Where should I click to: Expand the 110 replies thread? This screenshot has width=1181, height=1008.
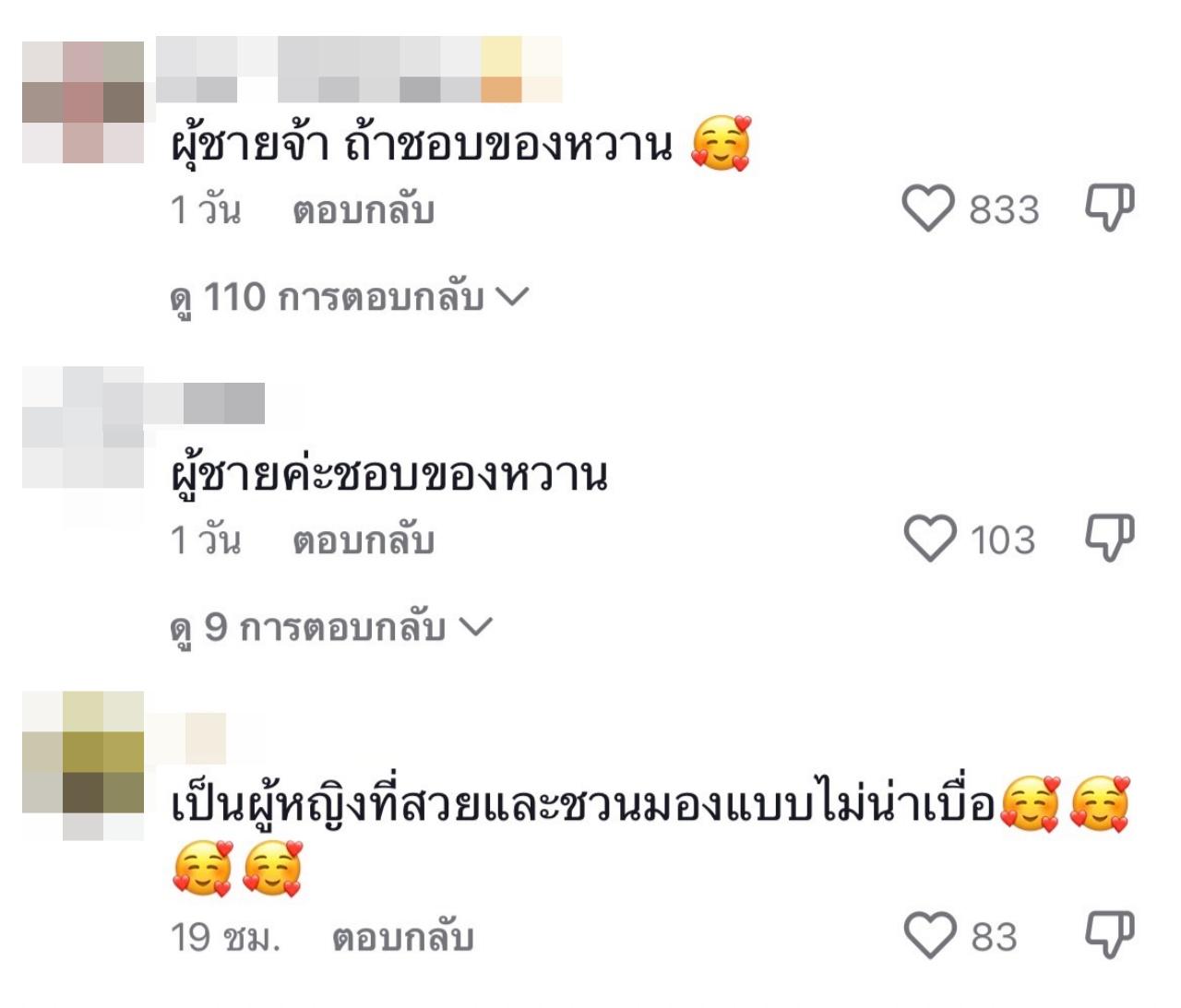[x=350, y=298]
